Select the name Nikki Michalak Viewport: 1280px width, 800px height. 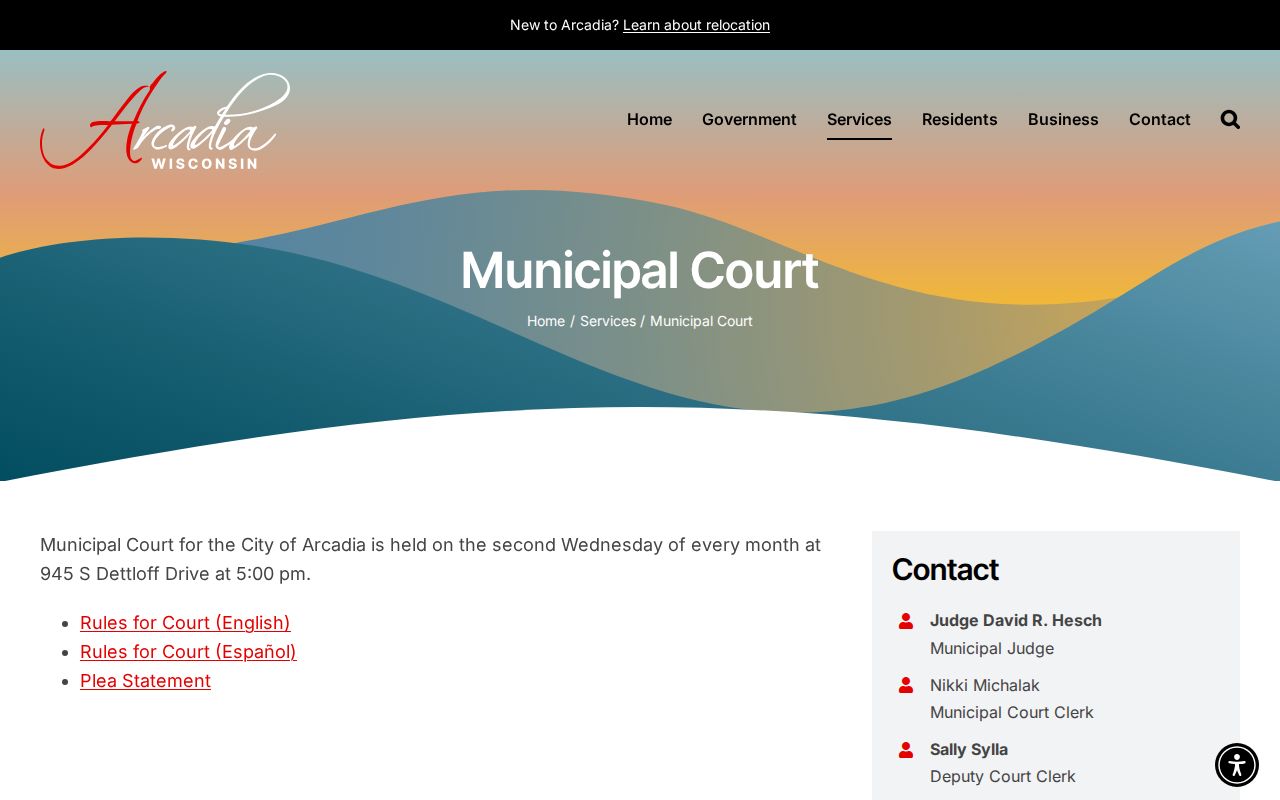point(985,685)
